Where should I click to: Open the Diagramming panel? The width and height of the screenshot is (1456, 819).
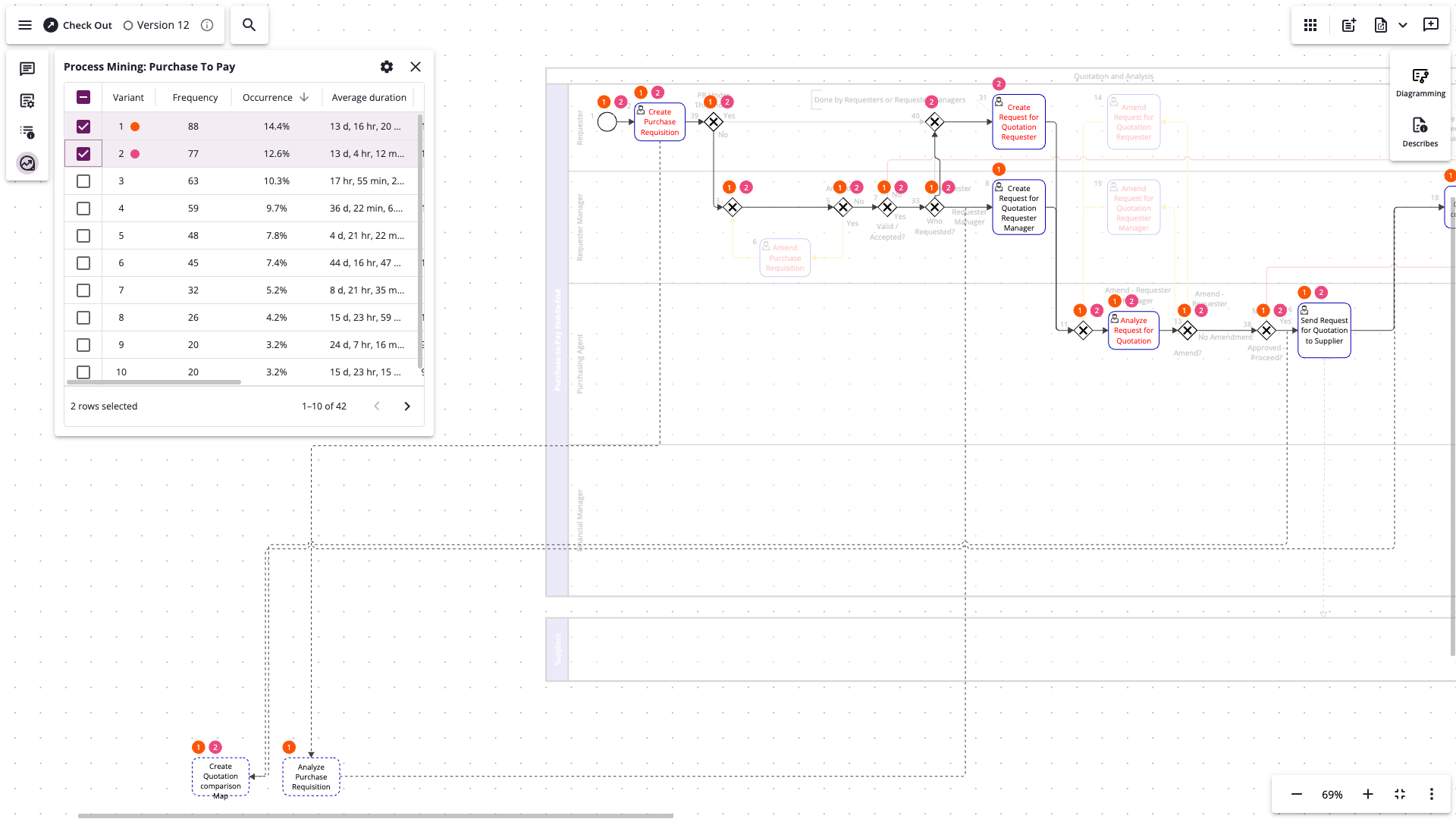1420,83
